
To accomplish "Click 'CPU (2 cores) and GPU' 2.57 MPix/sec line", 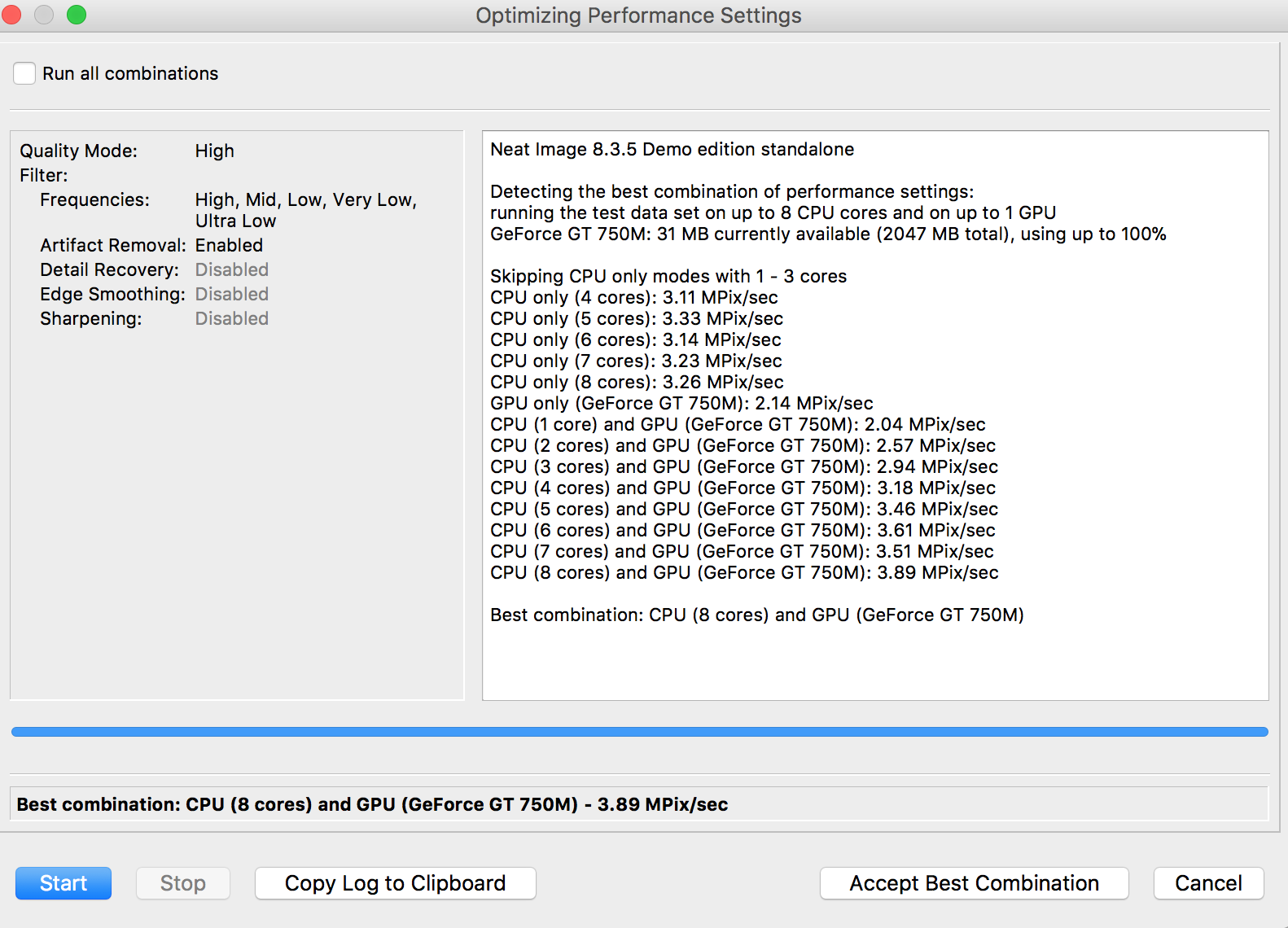I will [x=743, y=445].
